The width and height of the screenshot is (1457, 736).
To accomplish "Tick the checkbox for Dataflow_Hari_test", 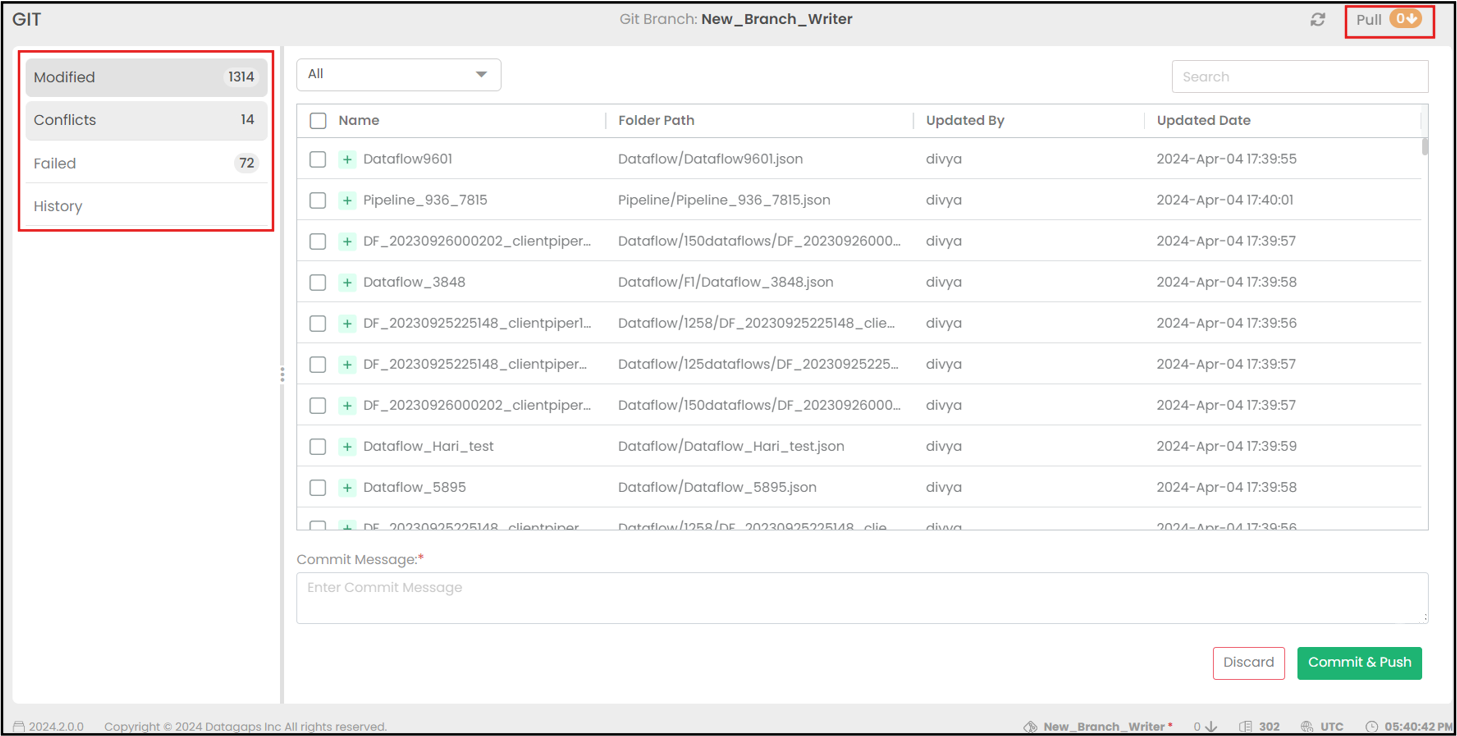I will tap(318, 447).
